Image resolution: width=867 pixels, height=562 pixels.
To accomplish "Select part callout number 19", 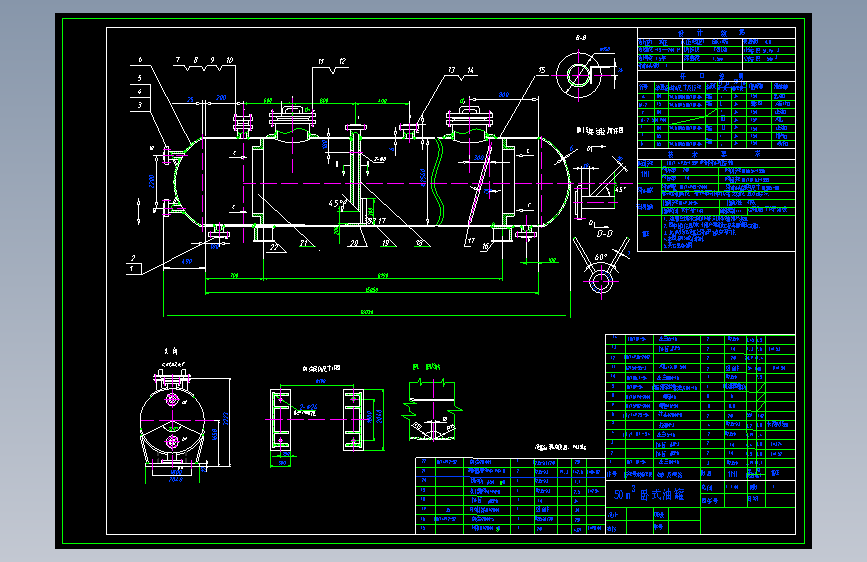I will click(386, 243).
